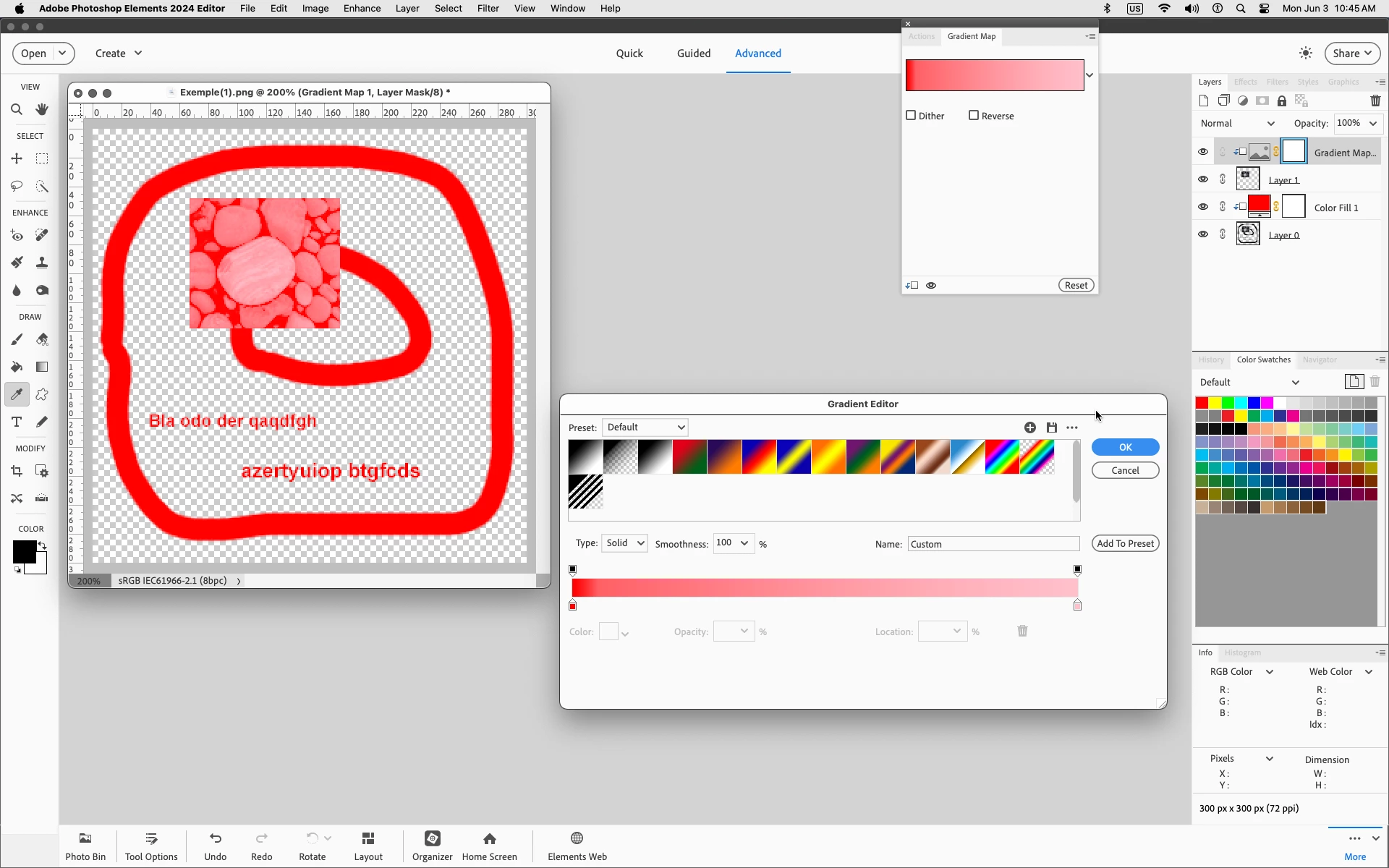Open the Enhance menu
Screen dimensions: 1389x868
tap(362, 9)
